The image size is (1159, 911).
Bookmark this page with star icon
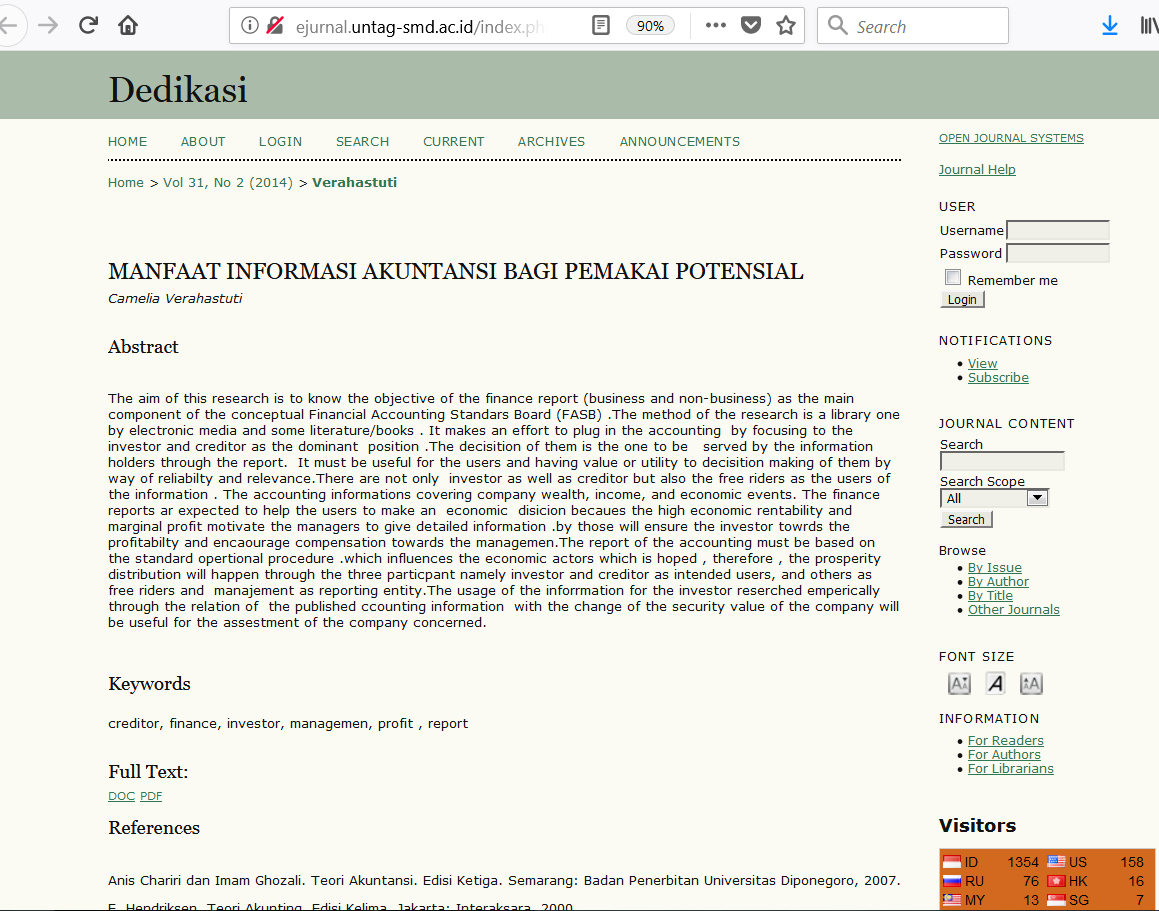[x=786, y=26]
